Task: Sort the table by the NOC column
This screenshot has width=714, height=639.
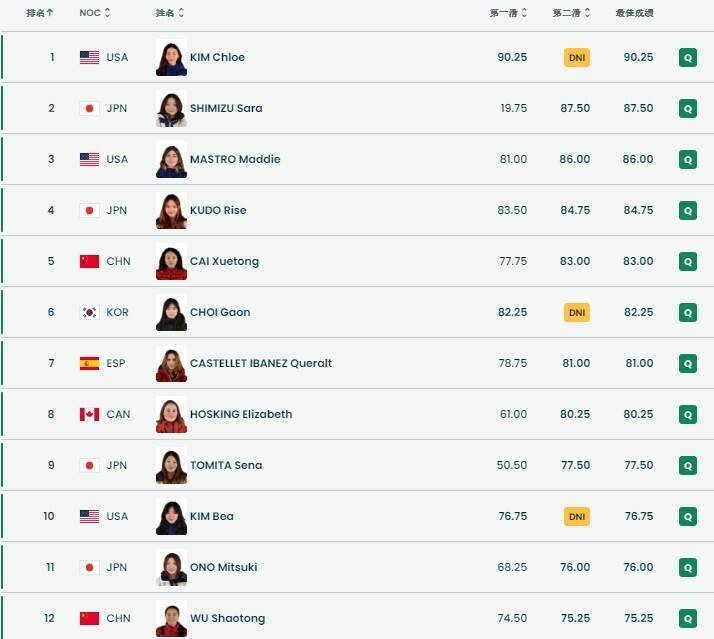Action: (x=95, y=13)
